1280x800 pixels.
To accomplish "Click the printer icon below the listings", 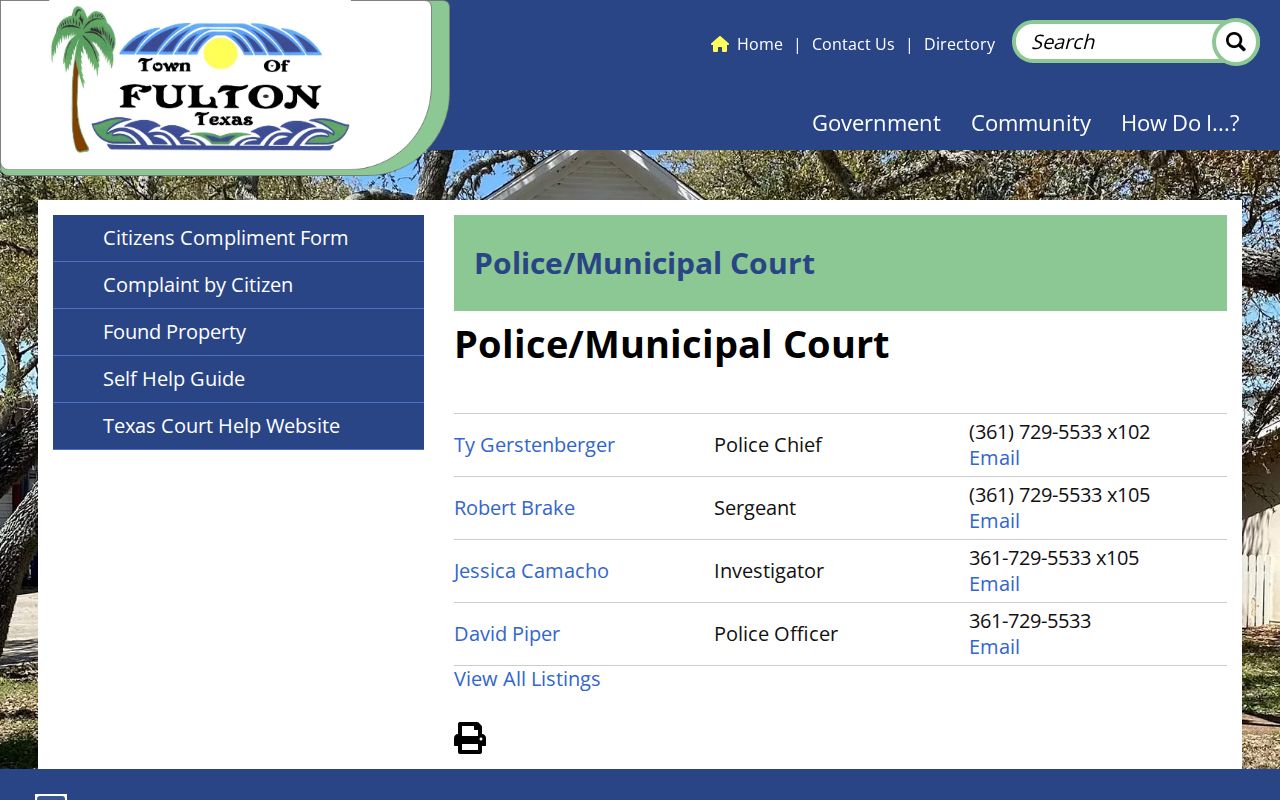I will tap(470, 738).
